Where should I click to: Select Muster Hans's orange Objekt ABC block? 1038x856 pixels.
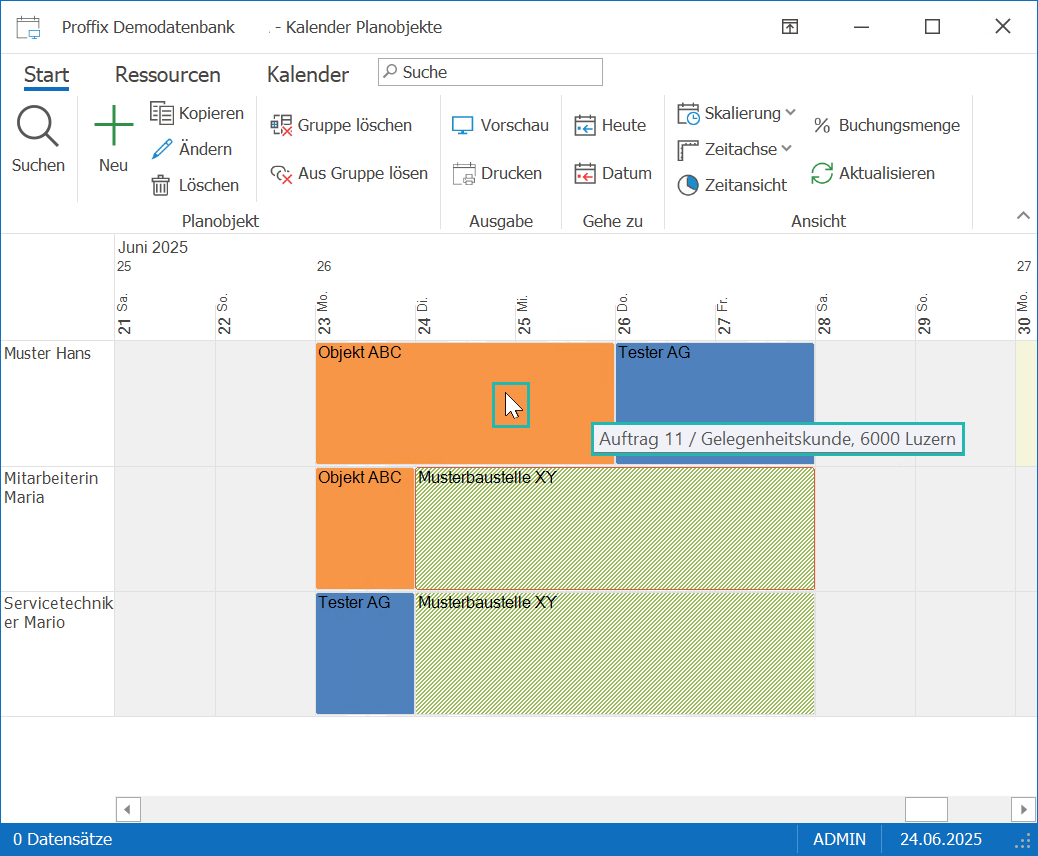pos(465,403)
